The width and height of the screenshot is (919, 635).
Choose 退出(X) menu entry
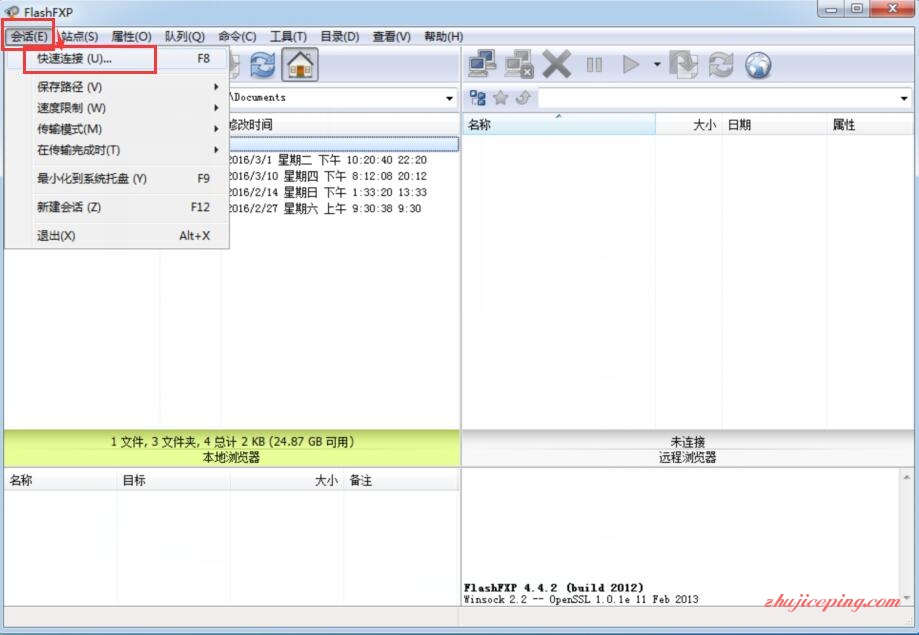click(117, 236)
